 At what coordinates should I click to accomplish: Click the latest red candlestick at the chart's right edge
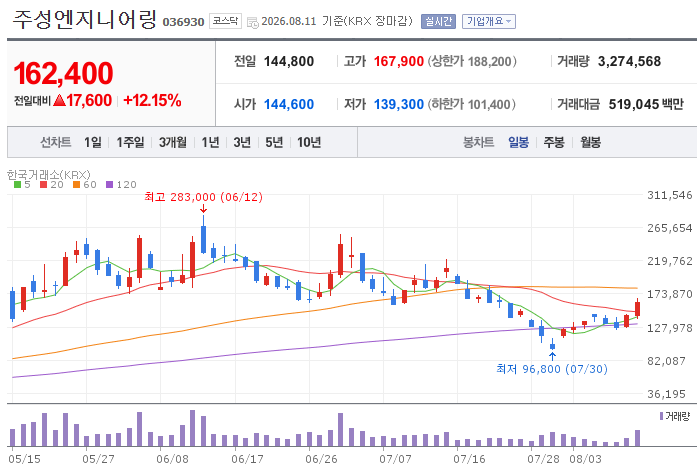[637, 309]
